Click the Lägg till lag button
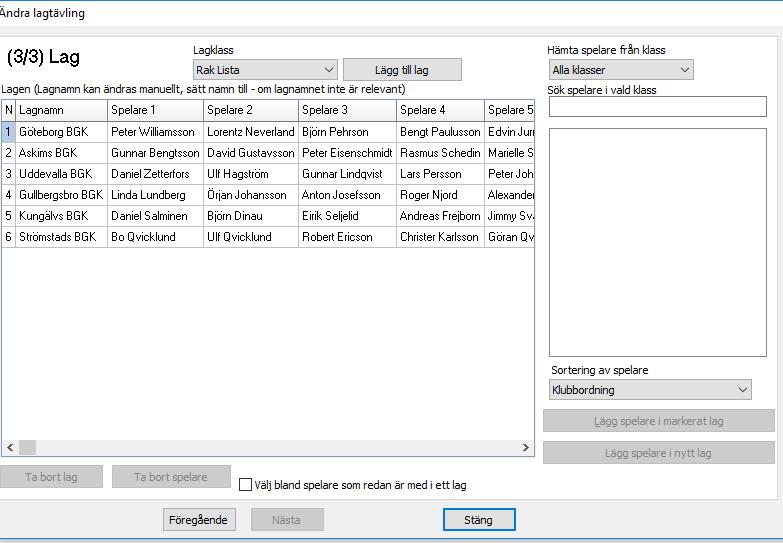Viewport: 783px width, 543px height. [402, 70]
